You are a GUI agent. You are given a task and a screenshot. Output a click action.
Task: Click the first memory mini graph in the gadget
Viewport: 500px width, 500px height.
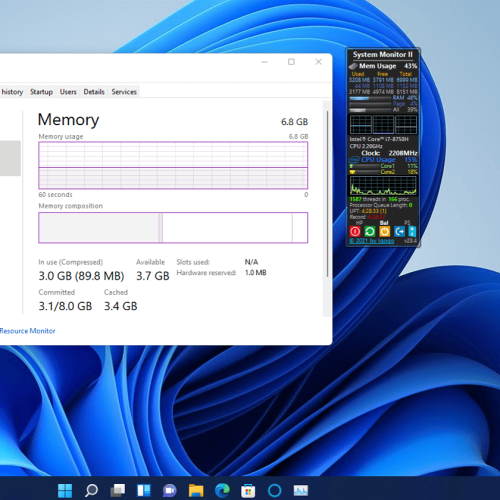[x=360, y=125]
